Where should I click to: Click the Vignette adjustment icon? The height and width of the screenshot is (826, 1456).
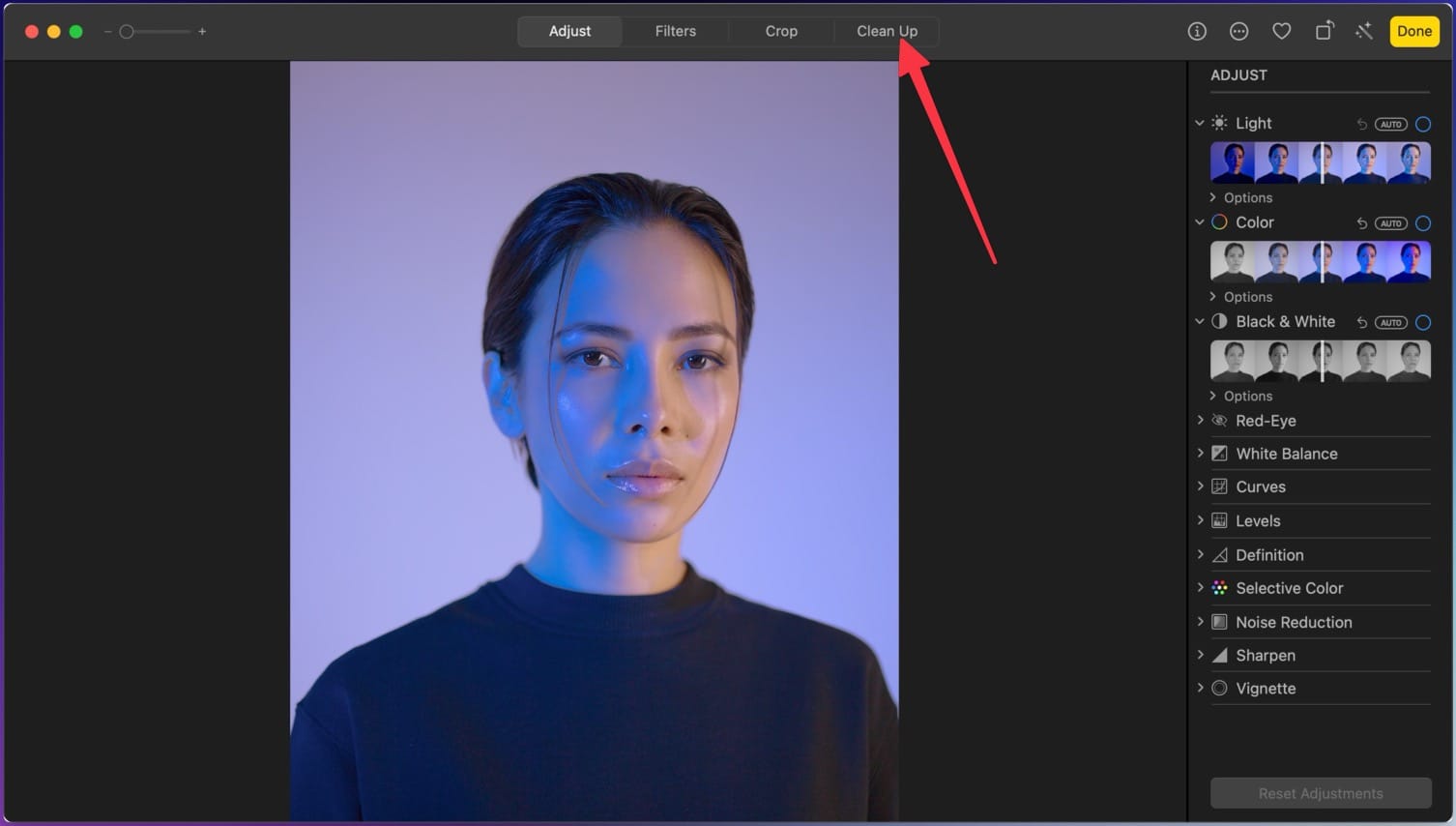[1219, 688]
